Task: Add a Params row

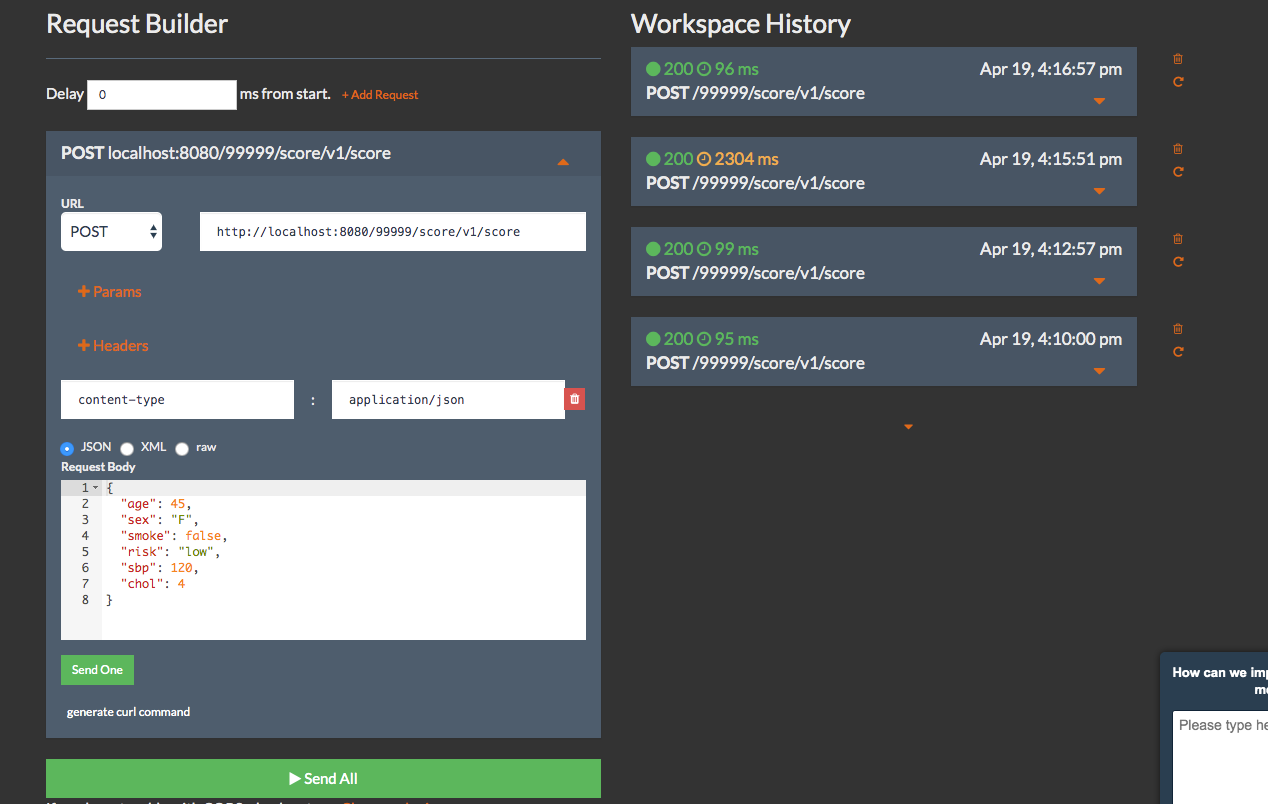Action: point(109,292)
